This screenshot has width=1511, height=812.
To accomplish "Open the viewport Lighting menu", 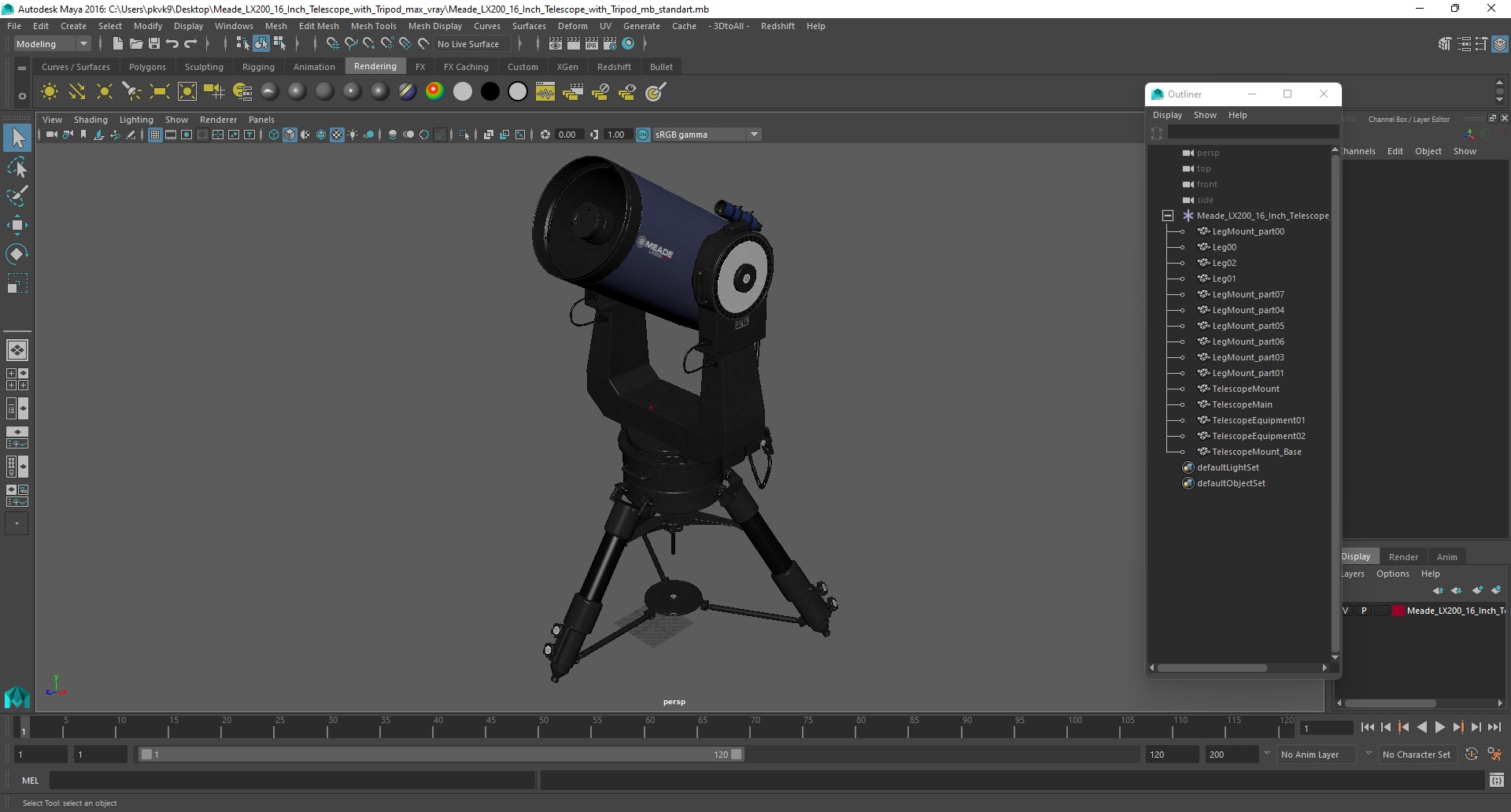I will (x=136, y=120).
